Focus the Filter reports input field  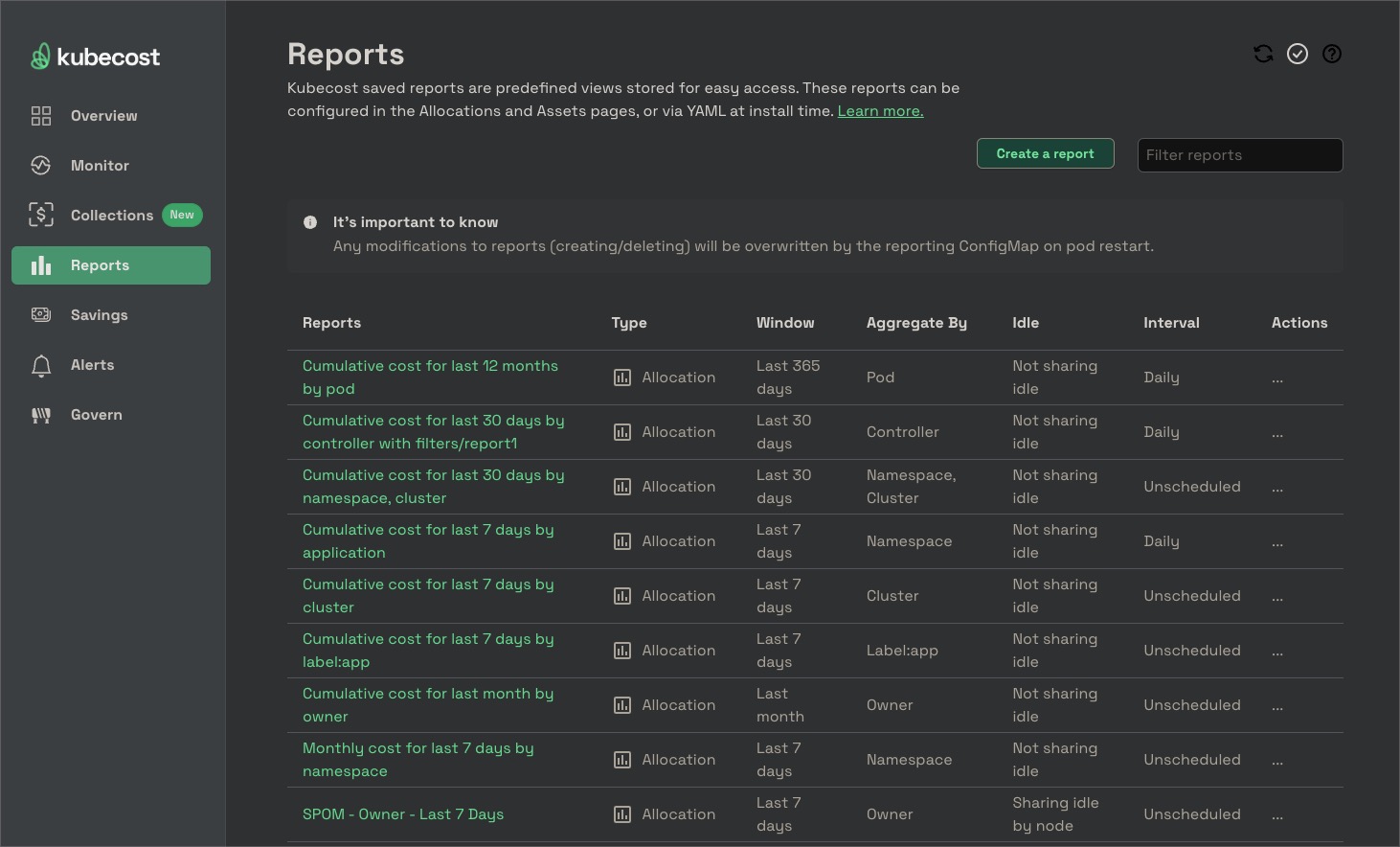point(1240,155)
